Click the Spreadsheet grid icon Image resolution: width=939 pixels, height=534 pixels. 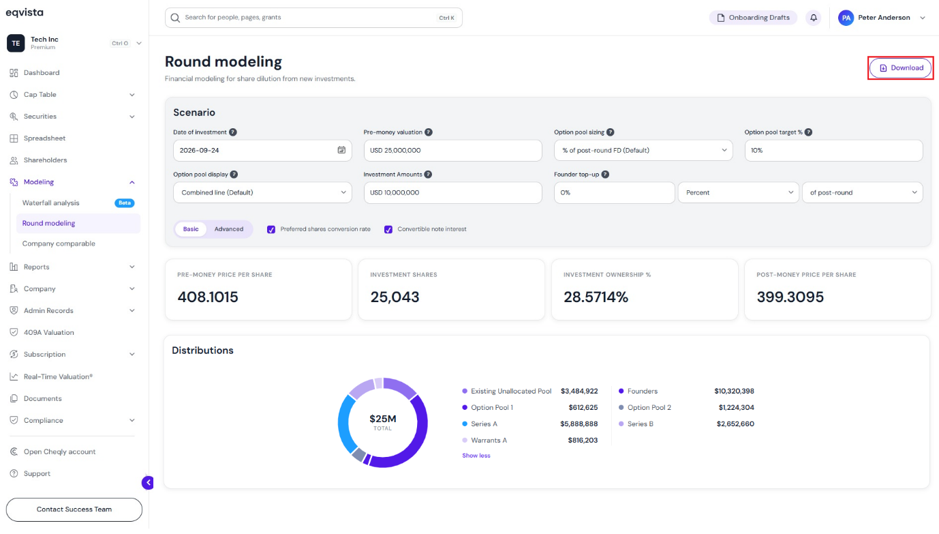[x=14, y=138]
